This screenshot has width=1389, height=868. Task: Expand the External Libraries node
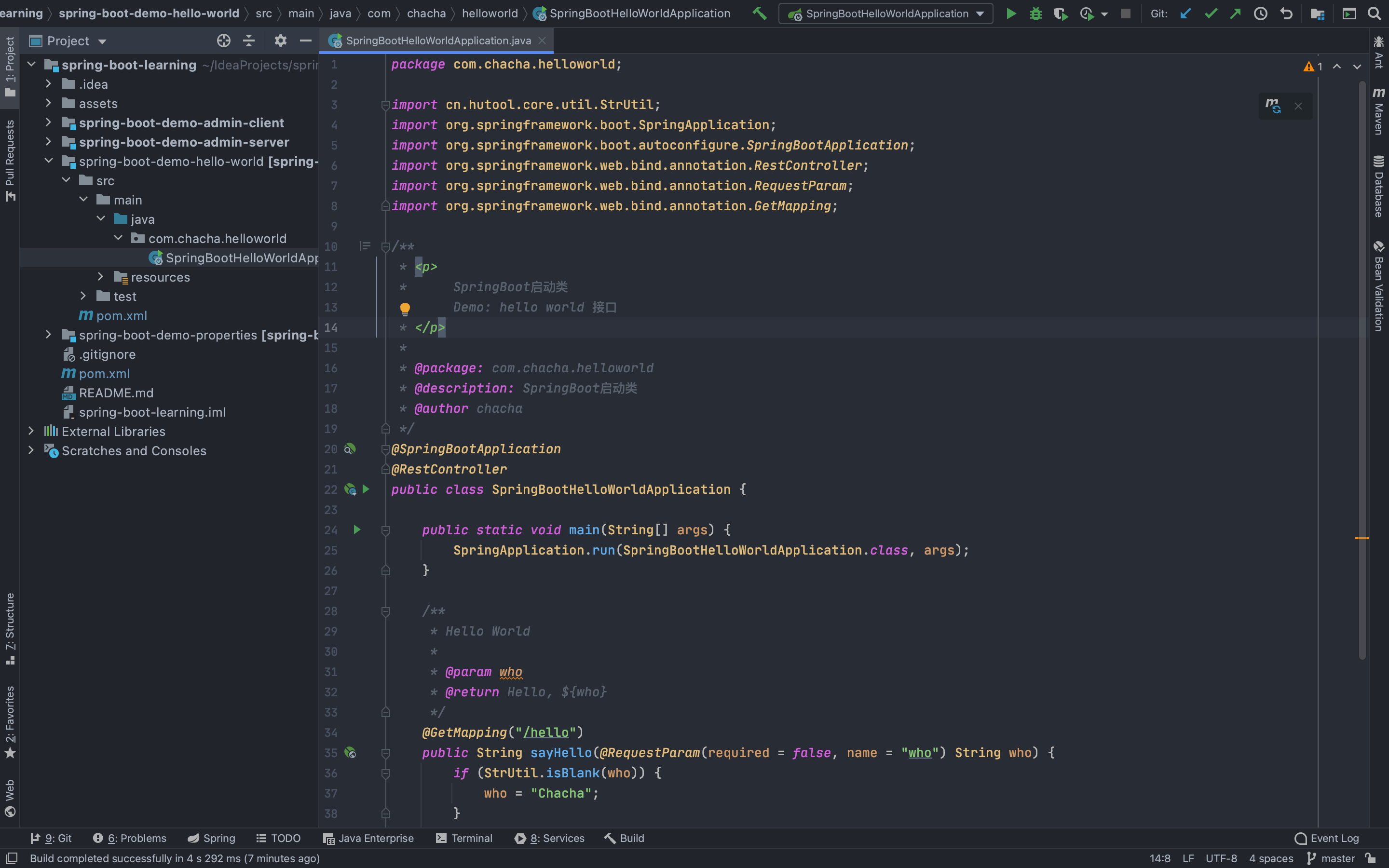click(31, 431)
